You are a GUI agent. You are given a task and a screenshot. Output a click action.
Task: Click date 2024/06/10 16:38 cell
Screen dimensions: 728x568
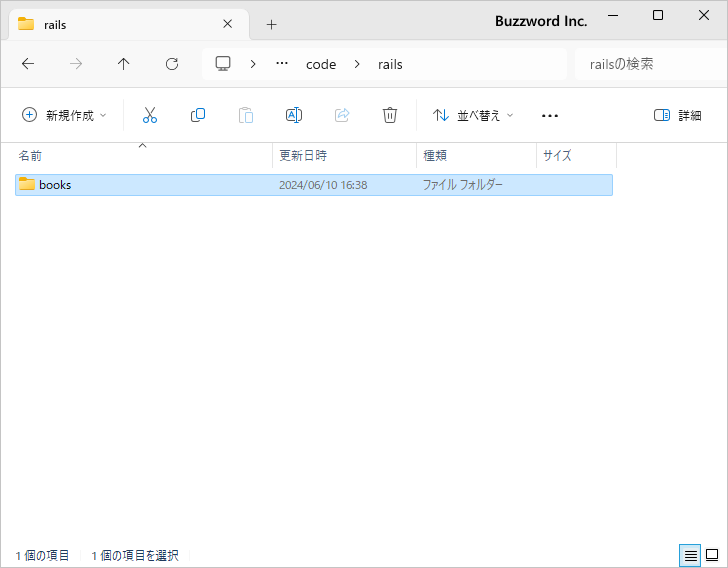323,185
